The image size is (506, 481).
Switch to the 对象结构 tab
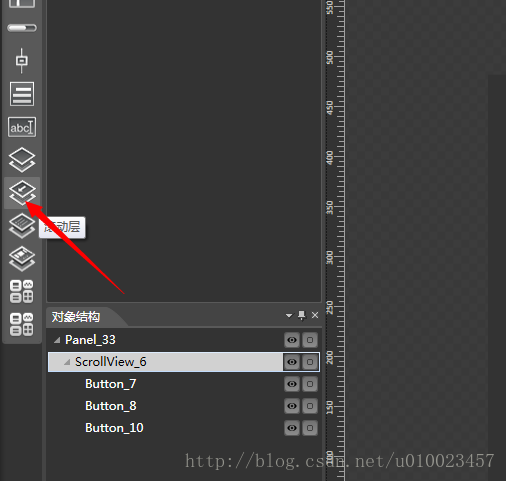click(76, 317)
